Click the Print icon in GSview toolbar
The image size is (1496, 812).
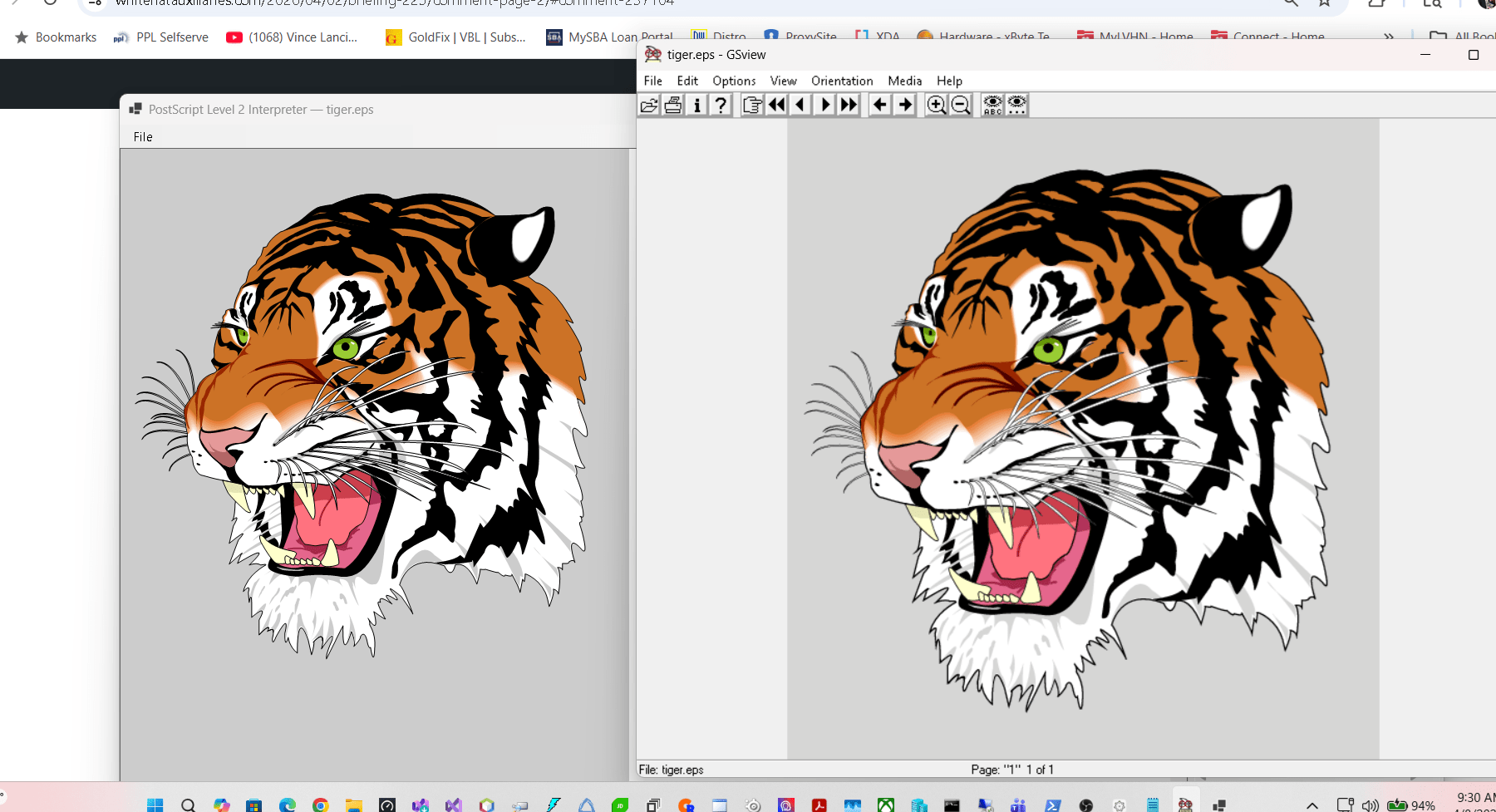pyautogui.click(x=673, y=105)
